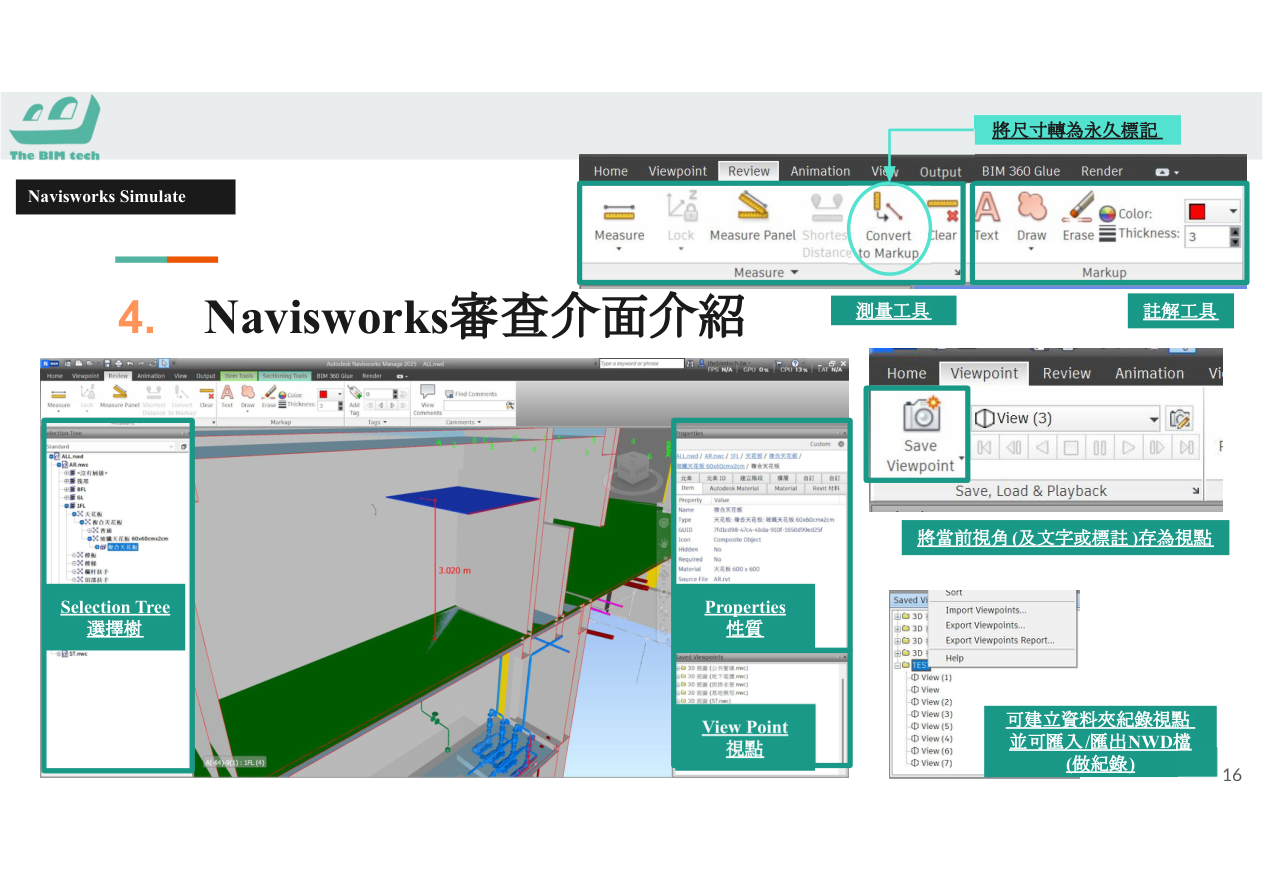Select red Text markup tool in enlarged ribbon

[986, 217]
